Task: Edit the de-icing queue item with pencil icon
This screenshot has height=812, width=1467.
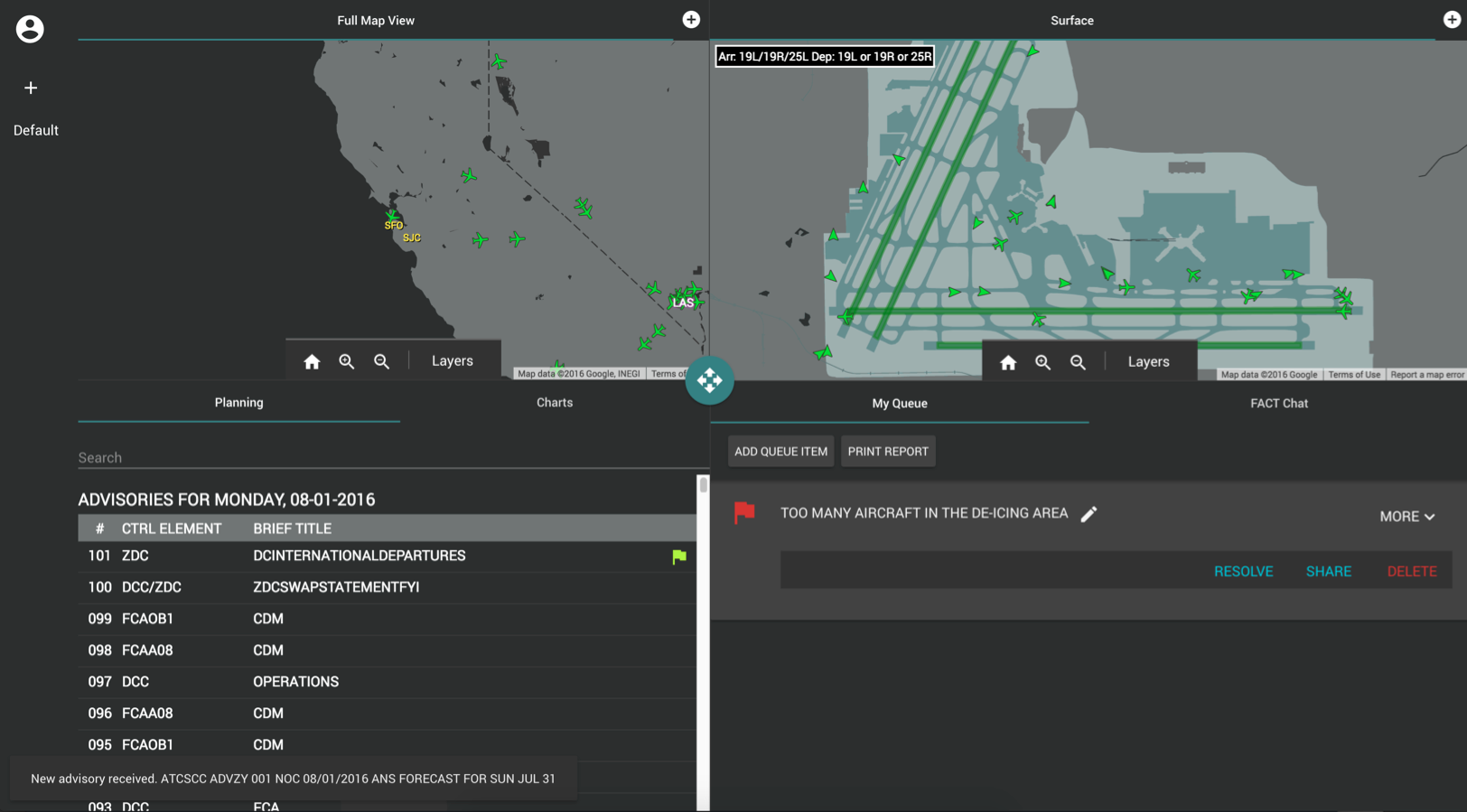Action: [1089, 514]
